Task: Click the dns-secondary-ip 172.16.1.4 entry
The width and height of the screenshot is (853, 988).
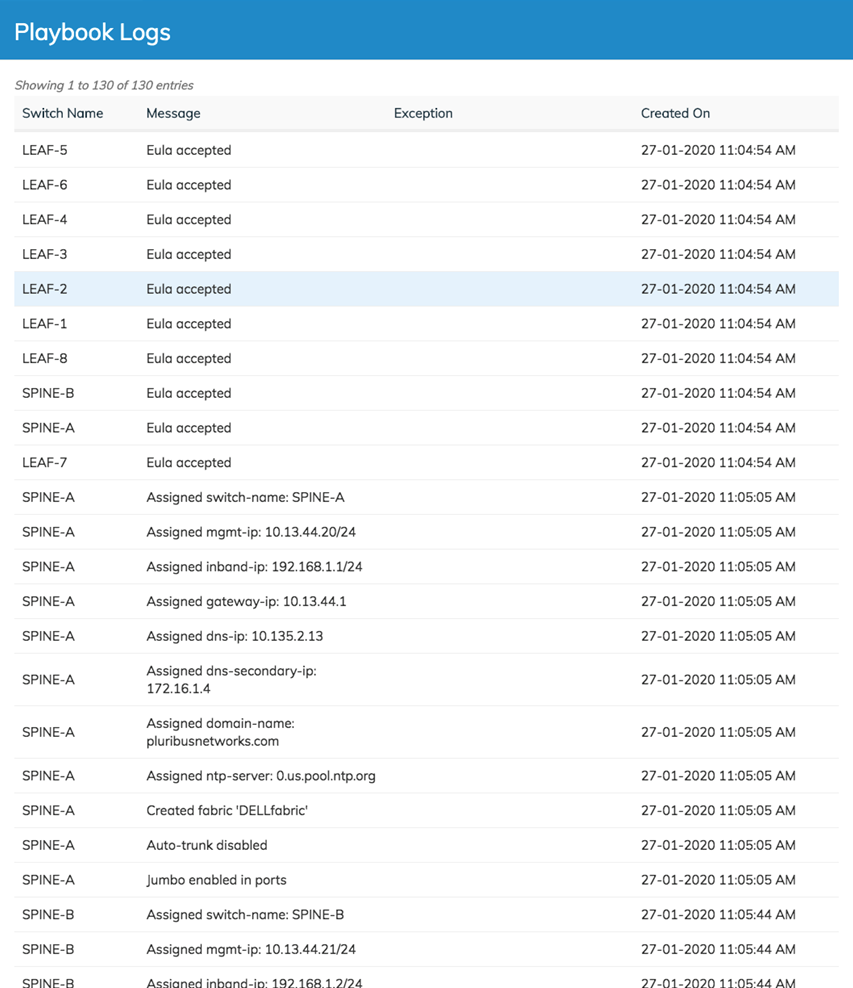Action: pyautogui.click(x=426, y=679)
